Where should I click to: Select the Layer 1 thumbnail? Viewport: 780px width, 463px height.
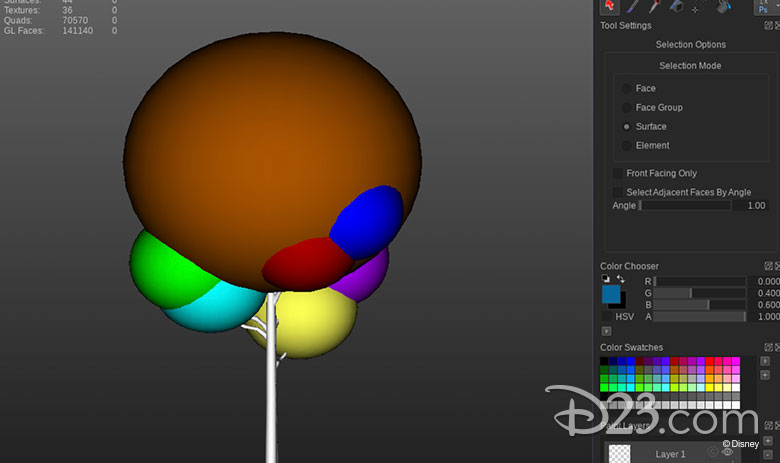(619, 454)
